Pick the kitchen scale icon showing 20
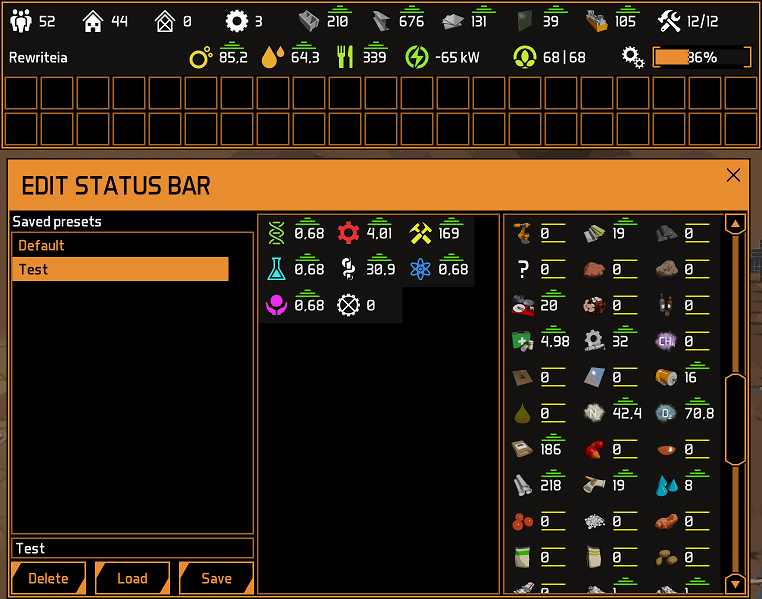 [523, 305]
